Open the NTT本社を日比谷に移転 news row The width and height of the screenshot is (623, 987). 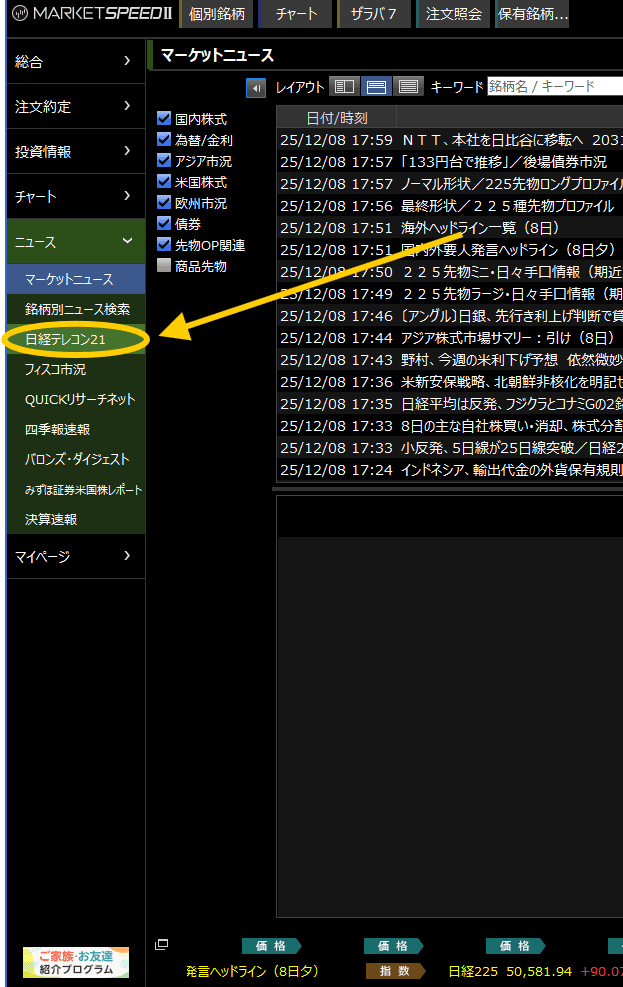450,140
